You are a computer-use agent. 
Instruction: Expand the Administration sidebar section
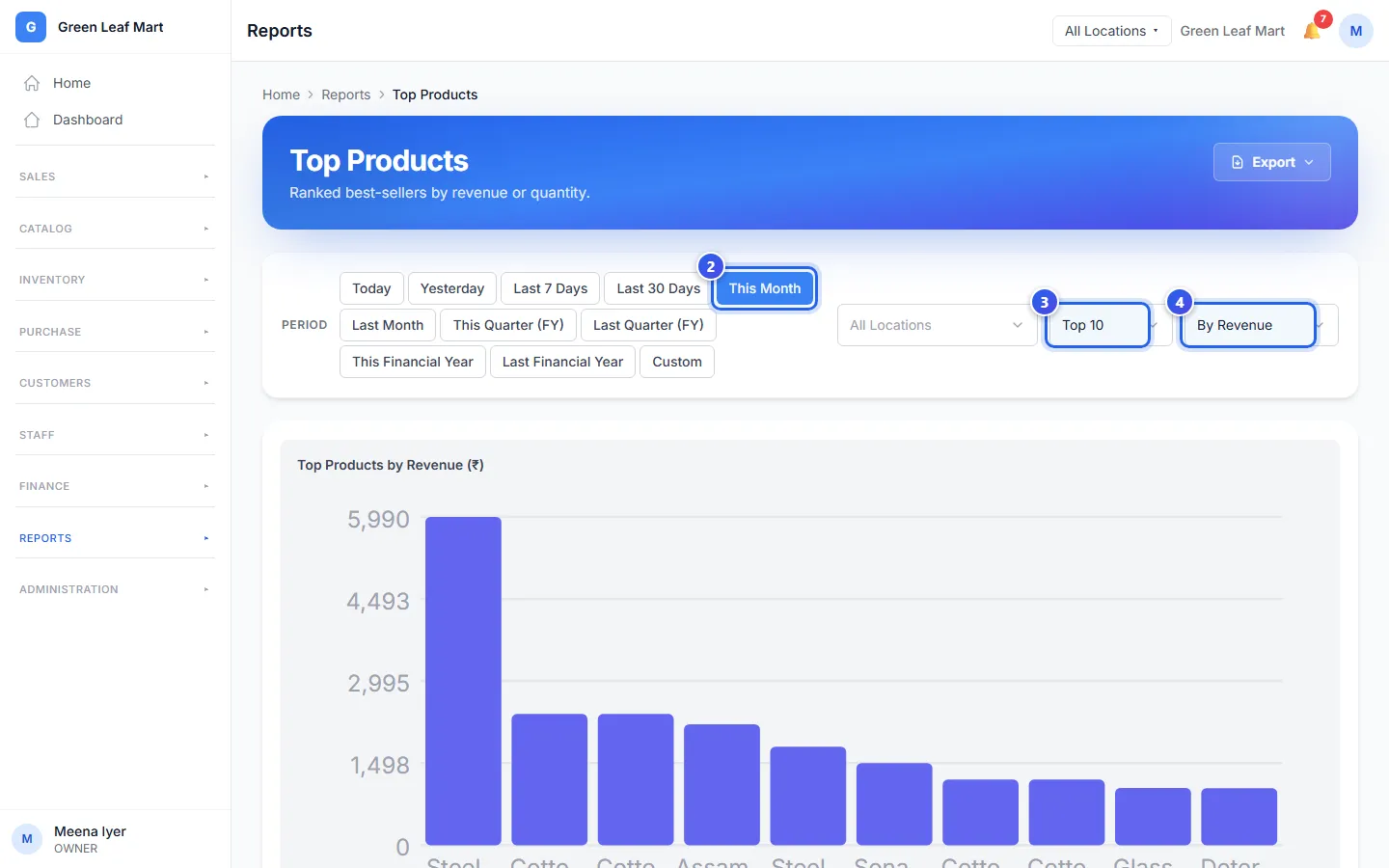click(115, 589)
